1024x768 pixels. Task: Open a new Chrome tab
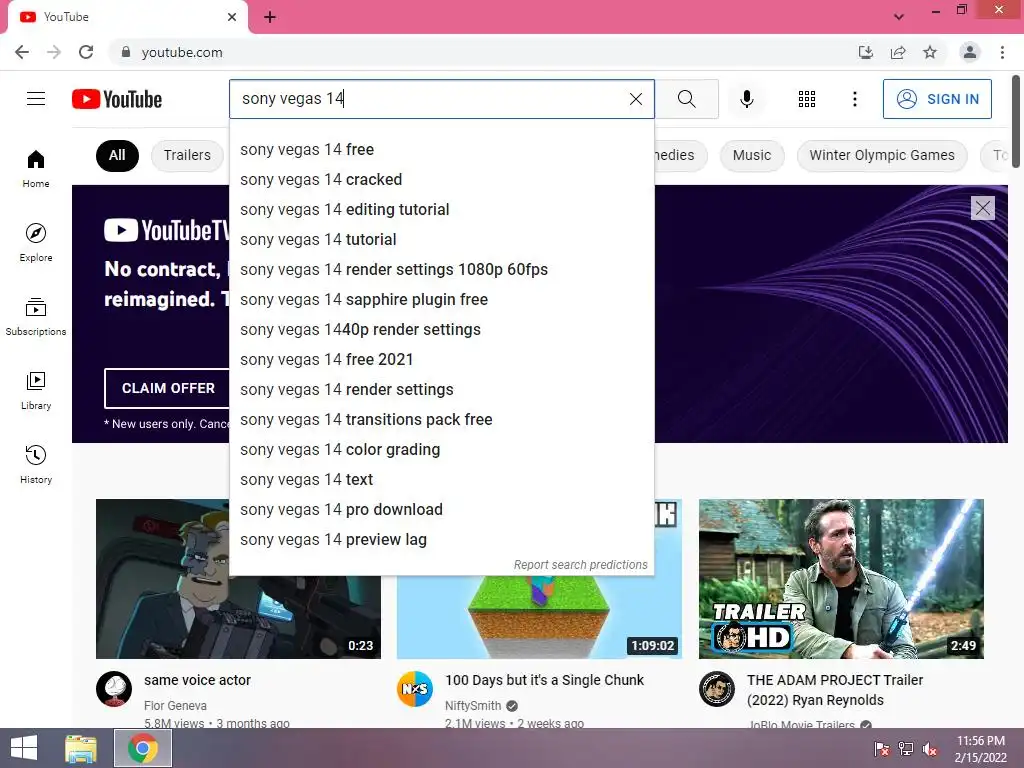point(270,17)
